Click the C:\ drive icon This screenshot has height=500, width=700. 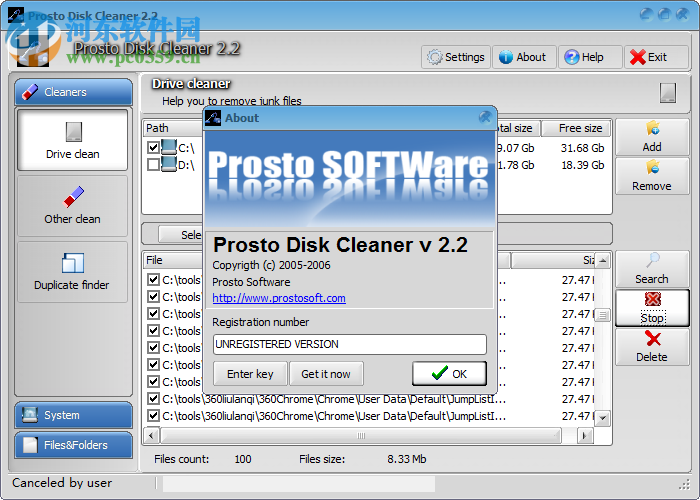click(x=169, y=147)
